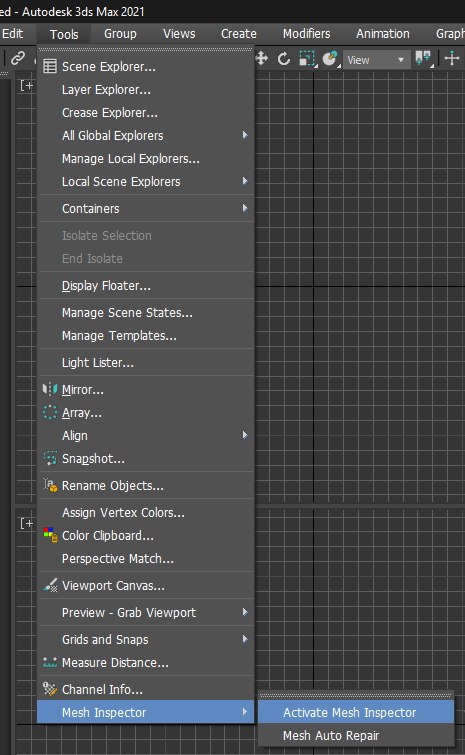
Task: Open the Modifiers menu
Action: click(x=307, y=34)
